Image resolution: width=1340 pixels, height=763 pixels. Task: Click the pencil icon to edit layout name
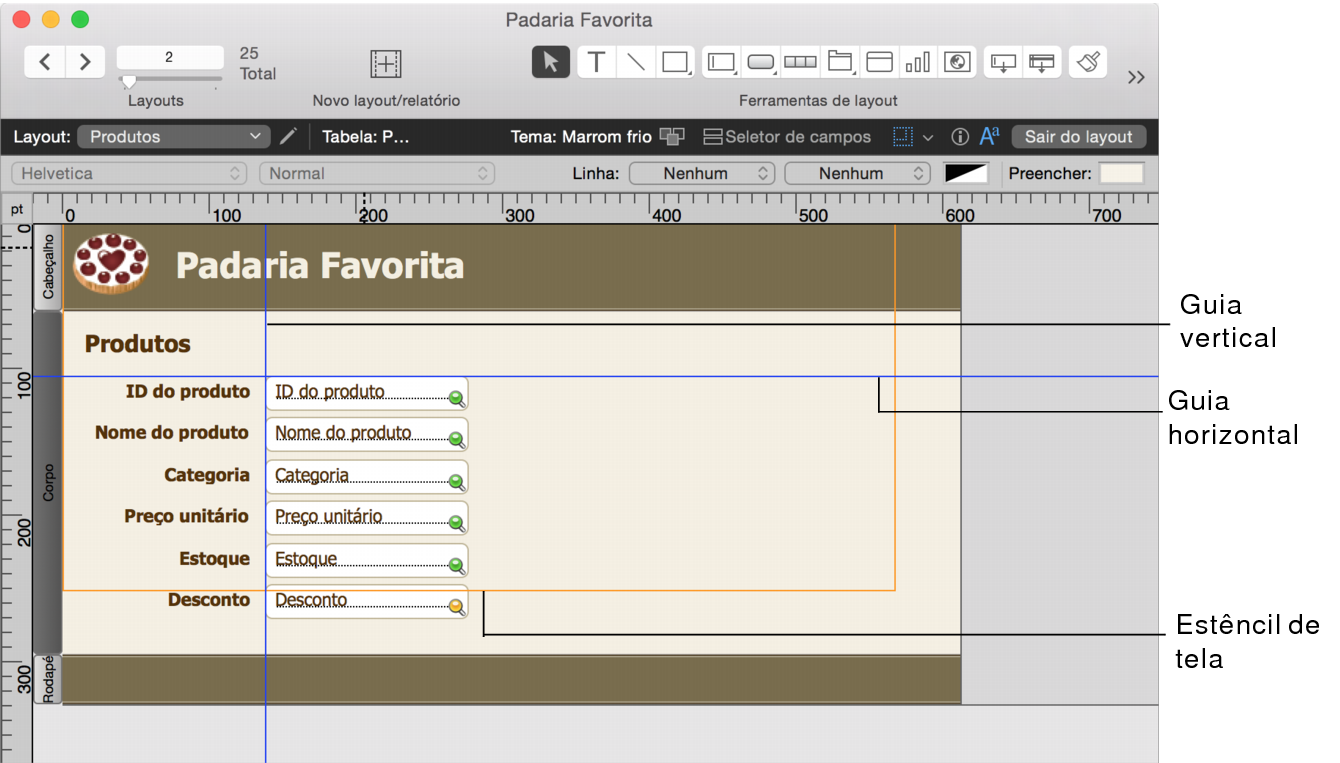point(289,136)
